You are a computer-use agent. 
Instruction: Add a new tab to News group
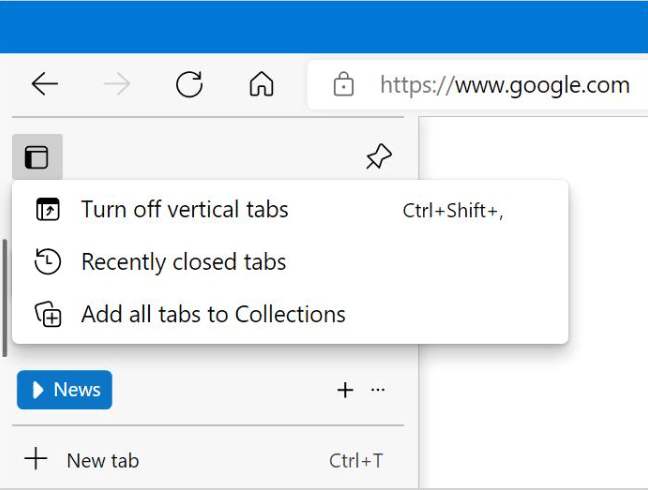tap(345, 390)
